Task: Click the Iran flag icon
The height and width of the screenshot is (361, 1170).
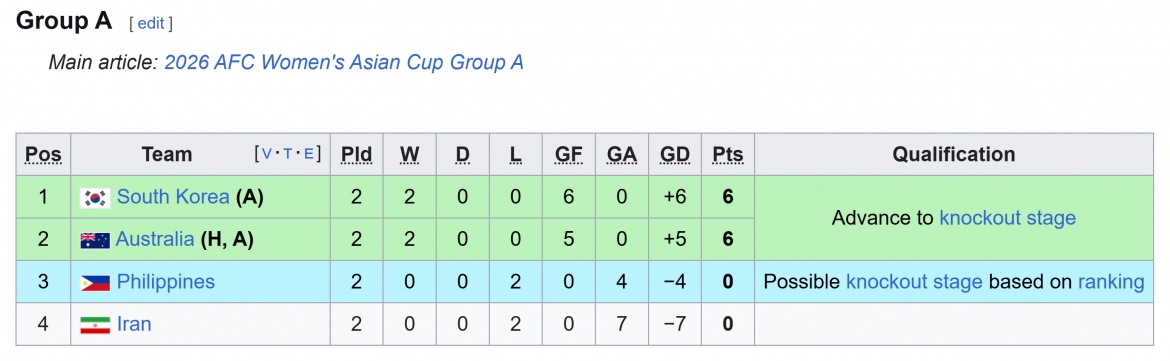Action: coord(95,324)
